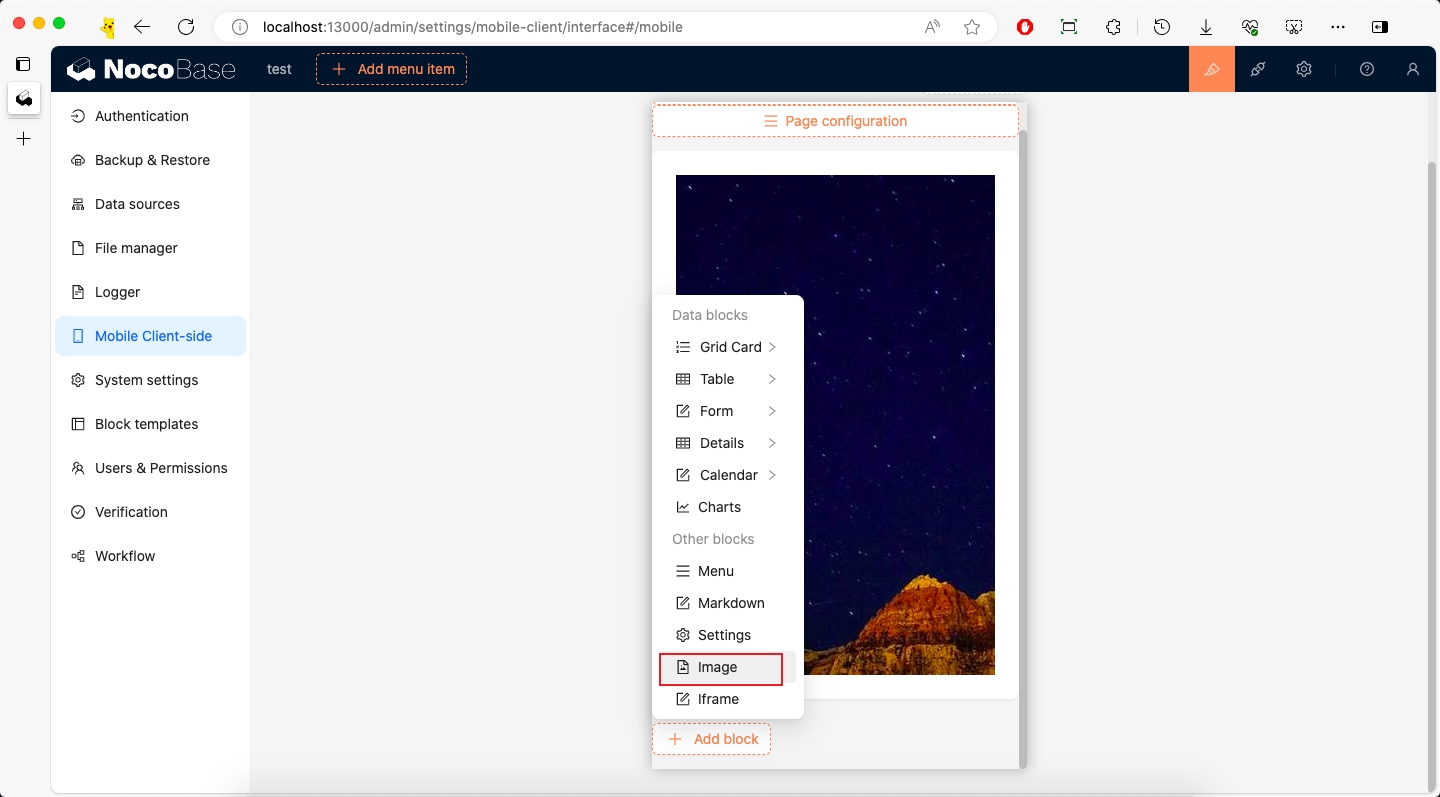Screen dimensions: 1440x797
Task: Choose Markdown block option
Action: 730,603
